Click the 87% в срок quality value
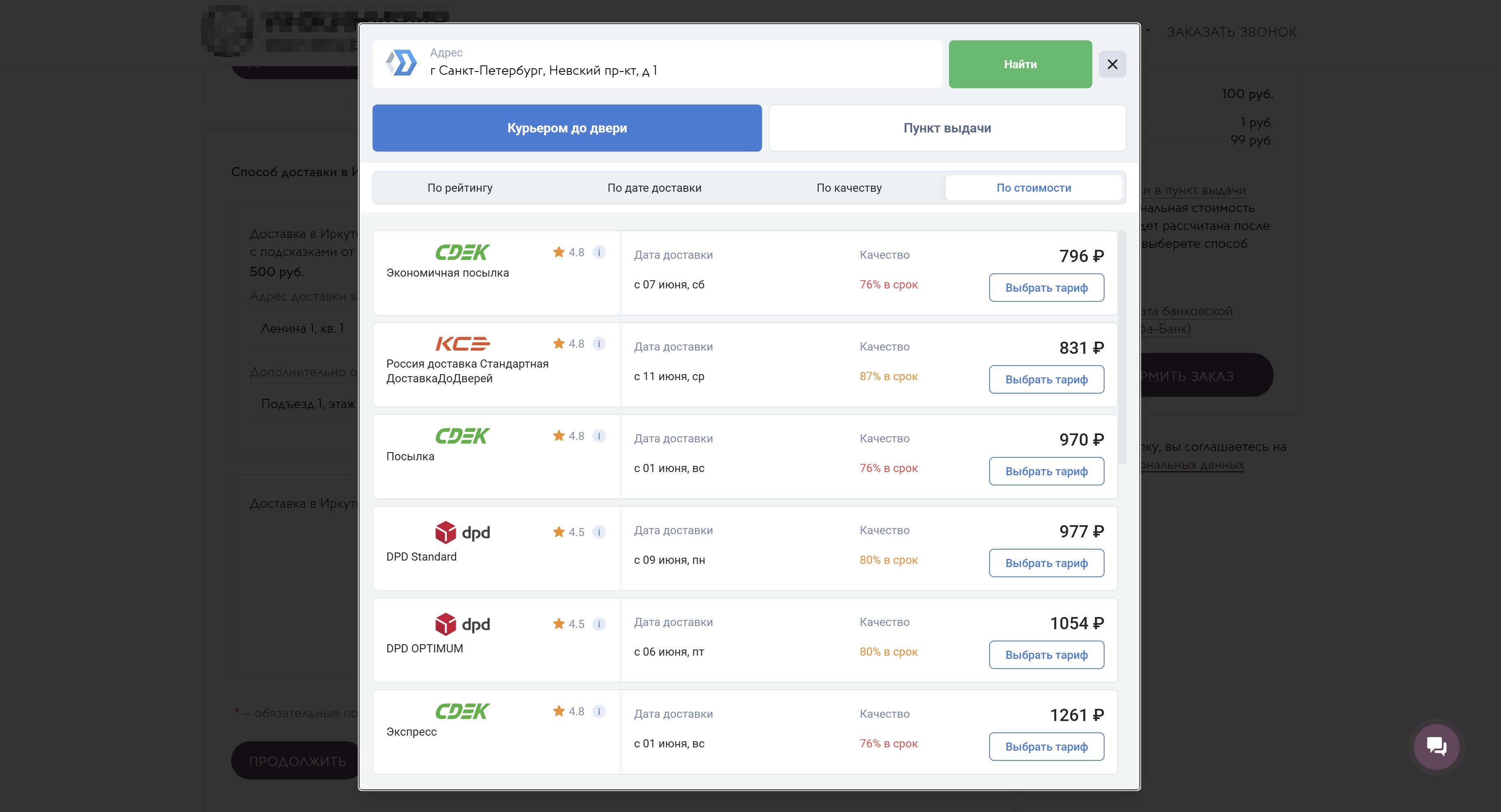 click(x=888, y=376)
